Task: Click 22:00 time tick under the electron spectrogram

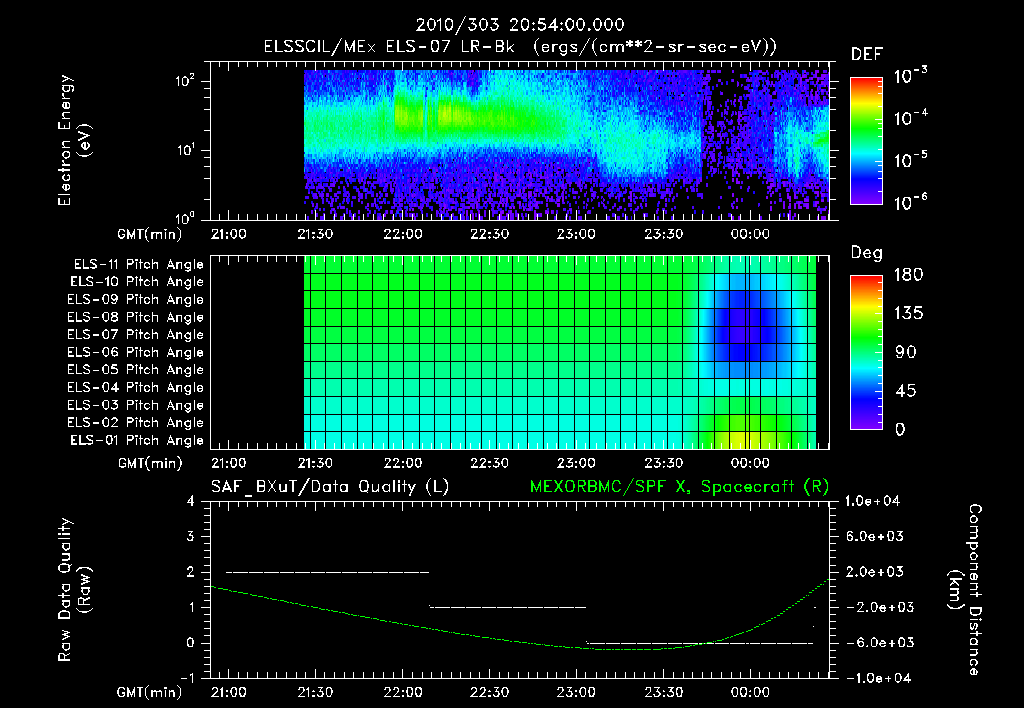Action: click(x=402, y=234)
